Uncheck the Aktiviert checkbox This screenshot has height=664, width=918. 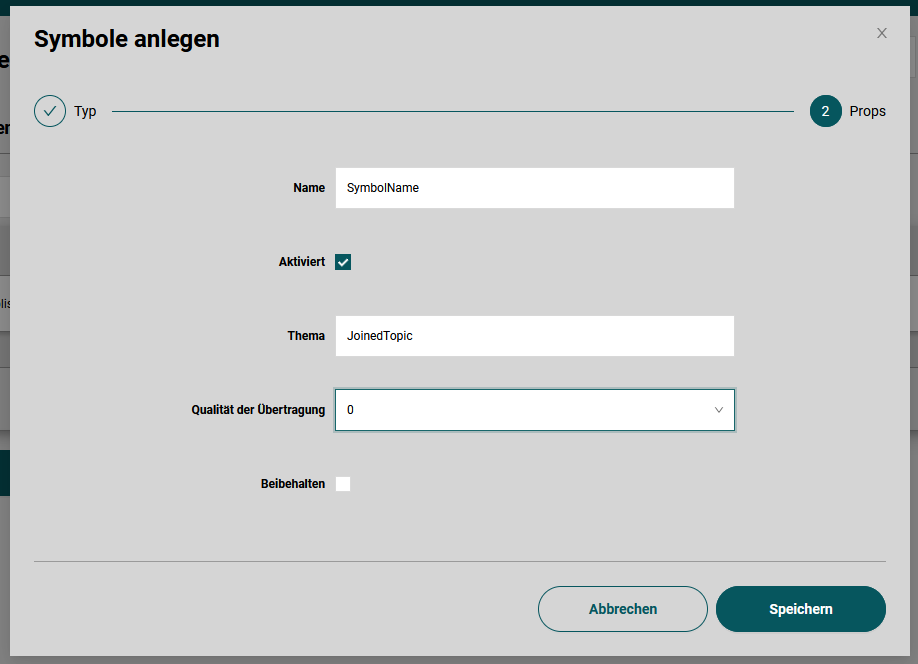(x=343, y=262)
